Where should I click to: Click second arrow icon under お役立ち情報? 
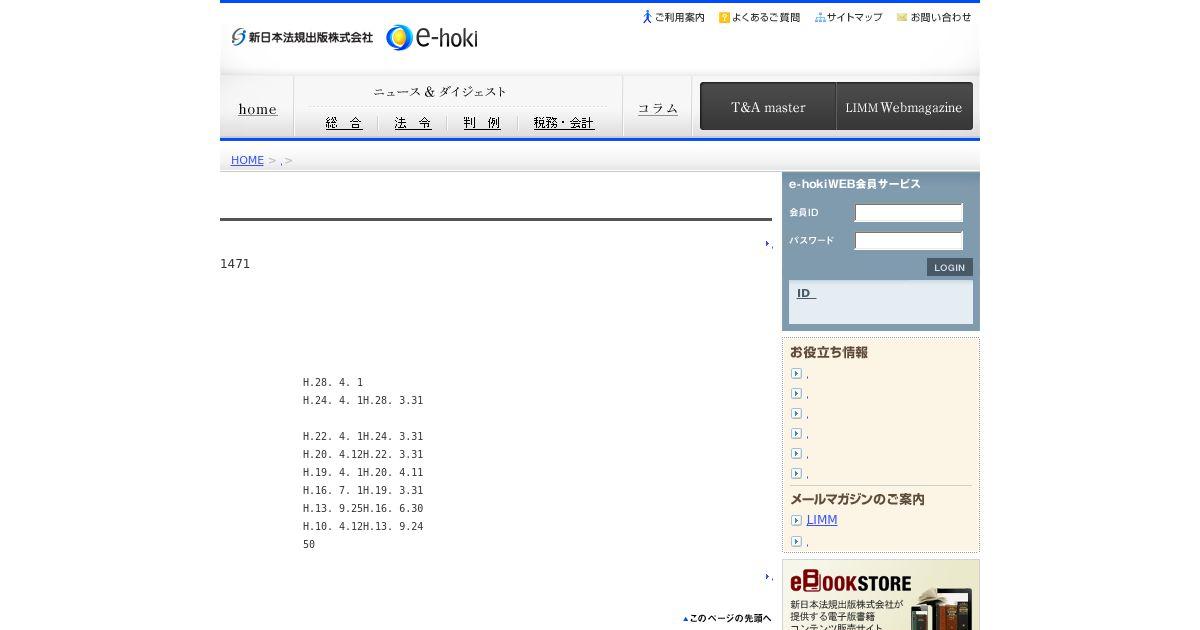point(796,393)
